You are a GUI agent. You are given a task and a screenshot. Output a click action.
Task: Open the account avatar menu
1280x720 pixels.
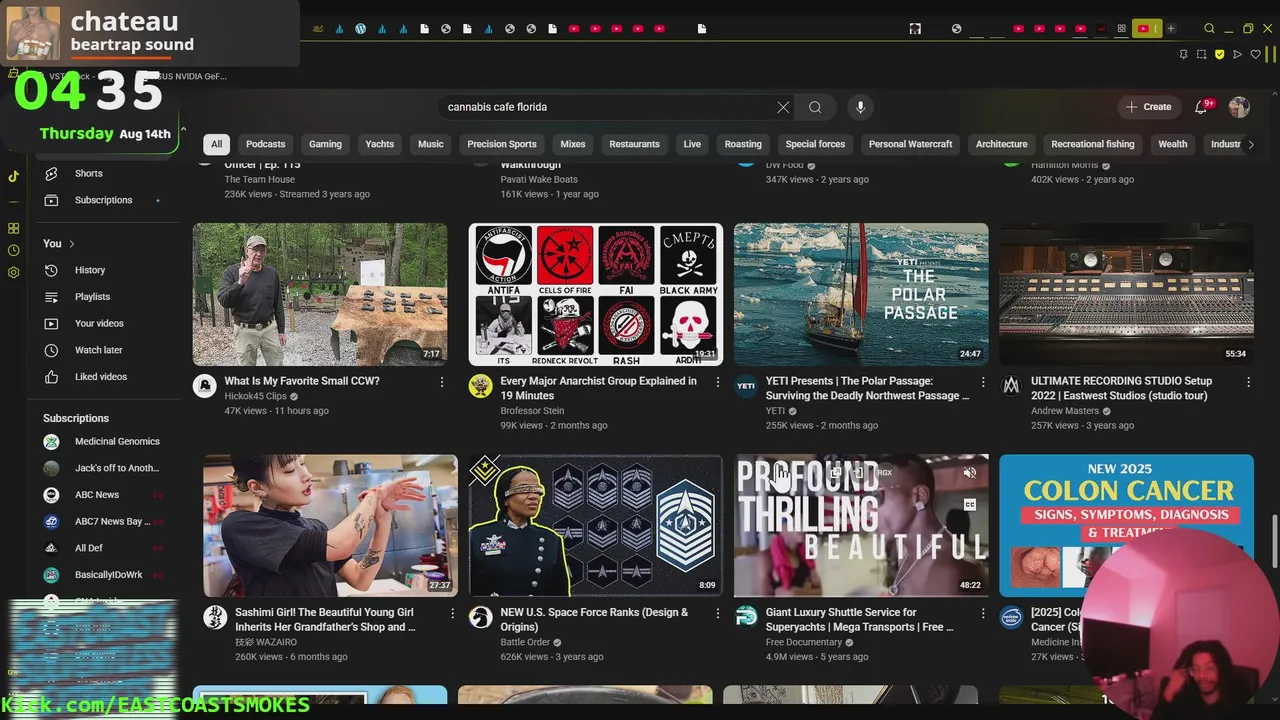point(1239,107)
